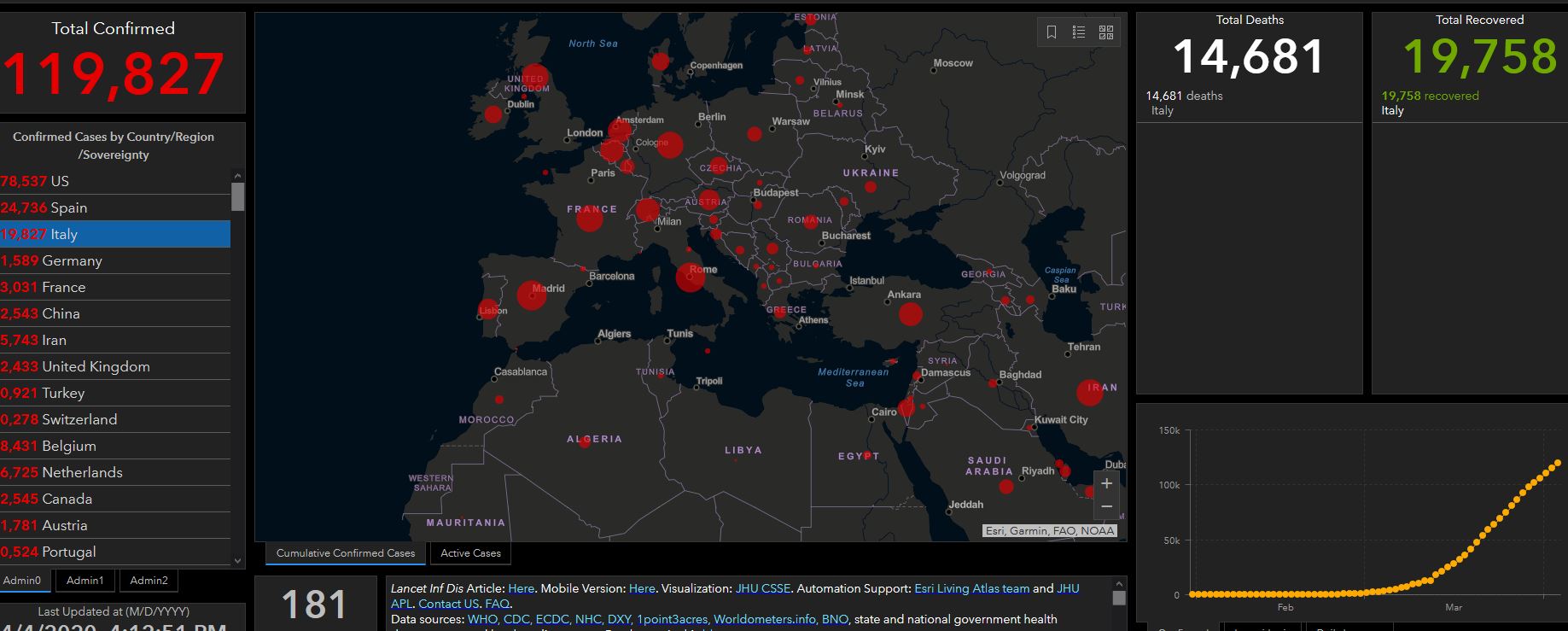Click the red case circle near Rome

(691, 278)
